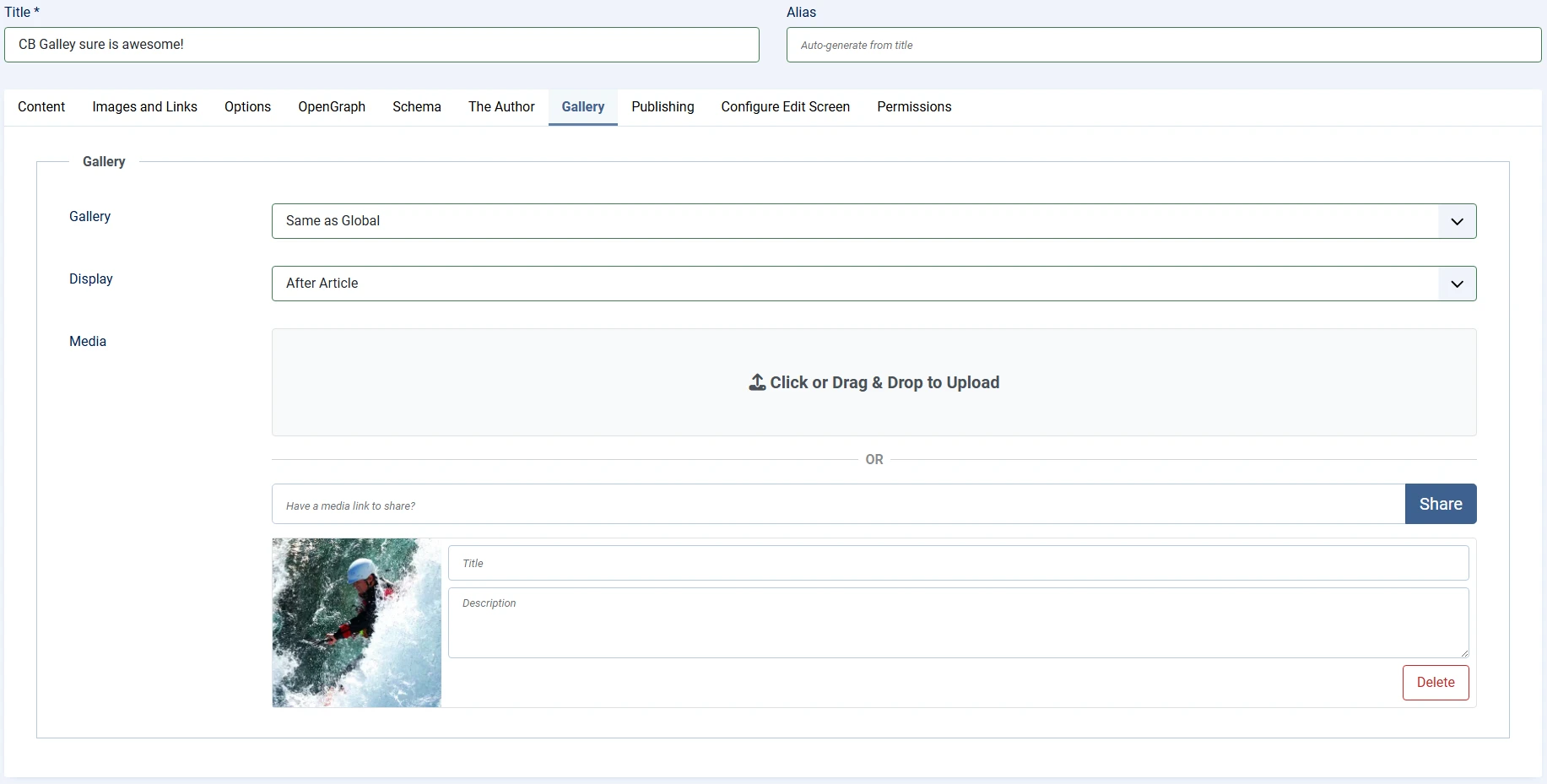Image resolution: width=1547 pixels, height=784 pixels.
Task: Click the upload icon in the drop zone
Action: tap(757, 382)
